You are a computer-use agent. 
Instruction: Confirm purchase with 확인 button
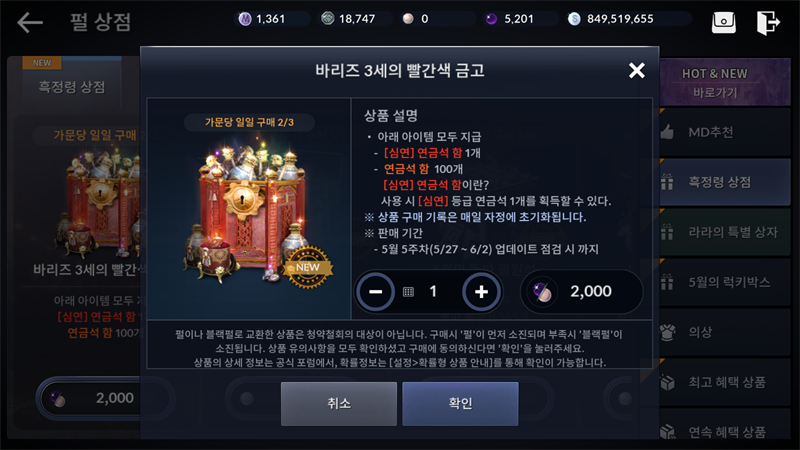[x=460, y=404]
